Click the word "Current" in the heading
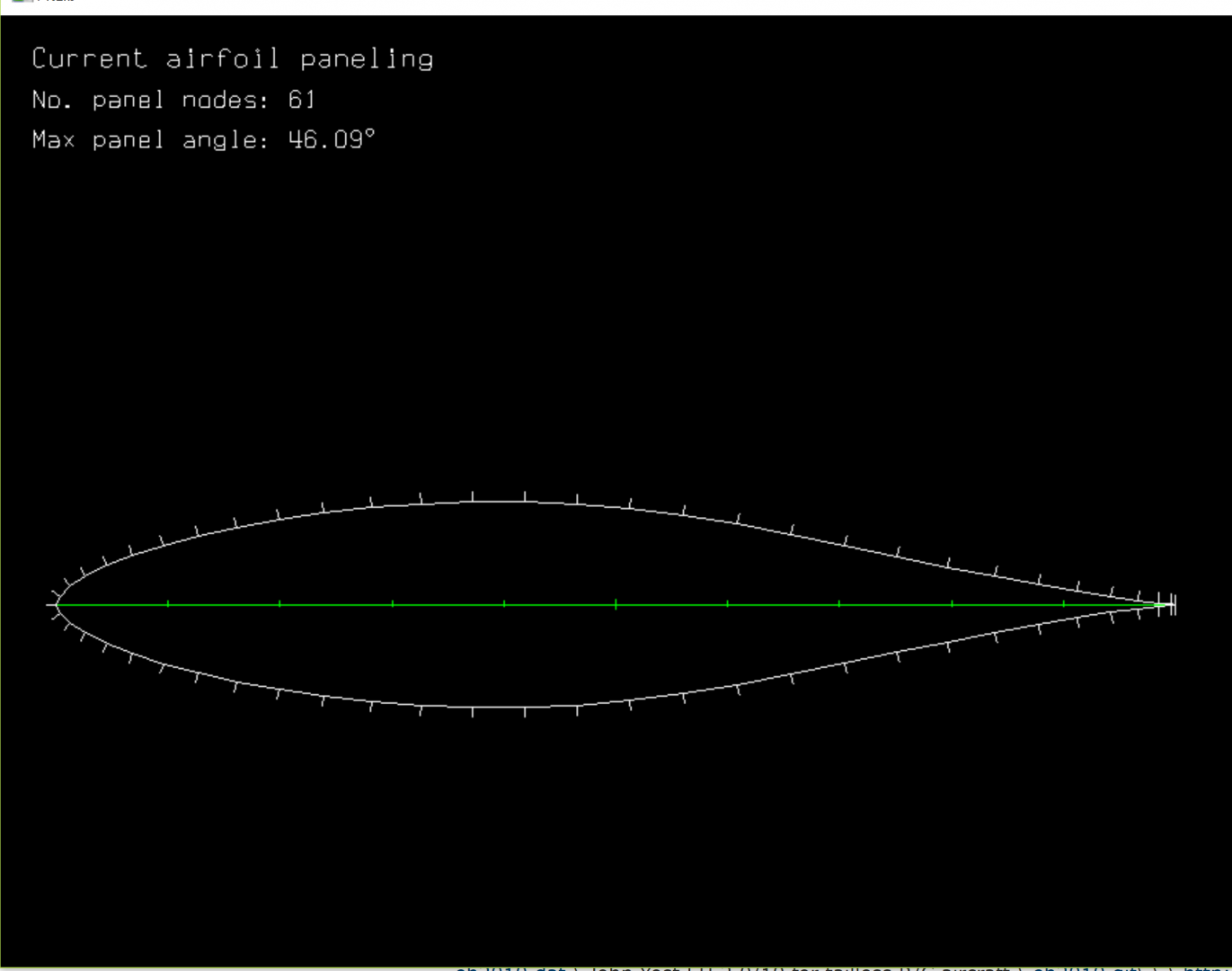 coord(88,59)
